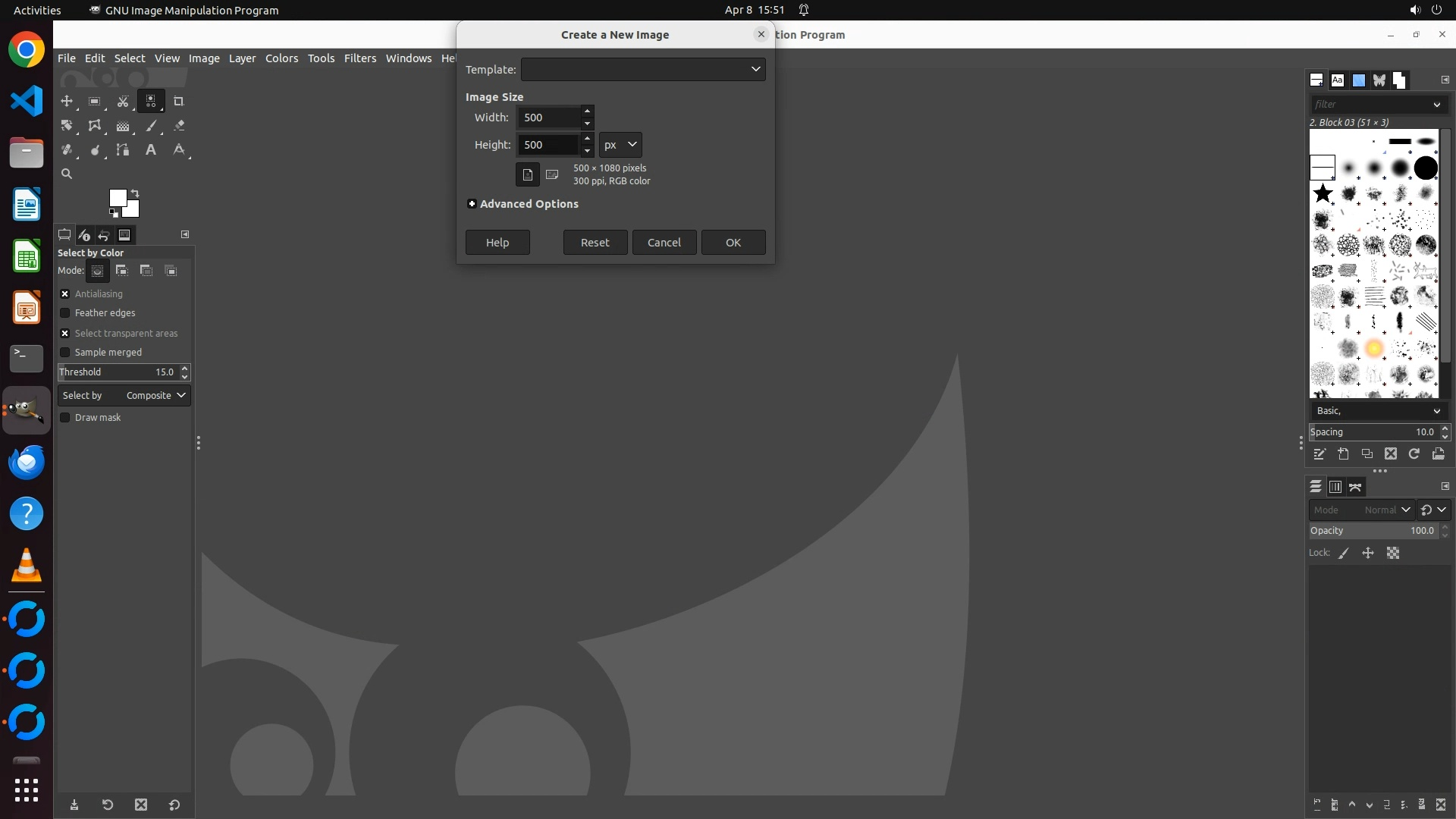Open the px units dropdown
1456x819 pixels.
620,145
